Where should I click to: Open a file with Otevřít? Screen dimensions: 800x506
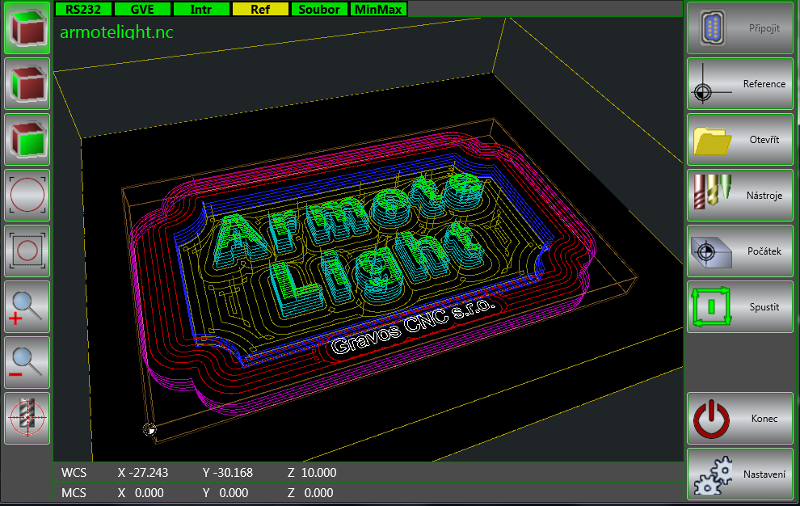pos(740,139)
